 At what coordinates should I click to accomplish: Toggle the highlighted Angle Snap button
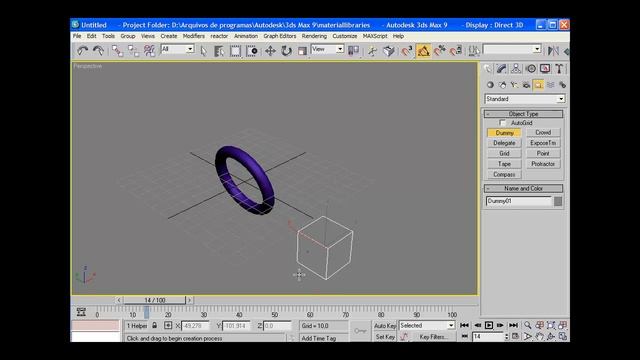423,51
